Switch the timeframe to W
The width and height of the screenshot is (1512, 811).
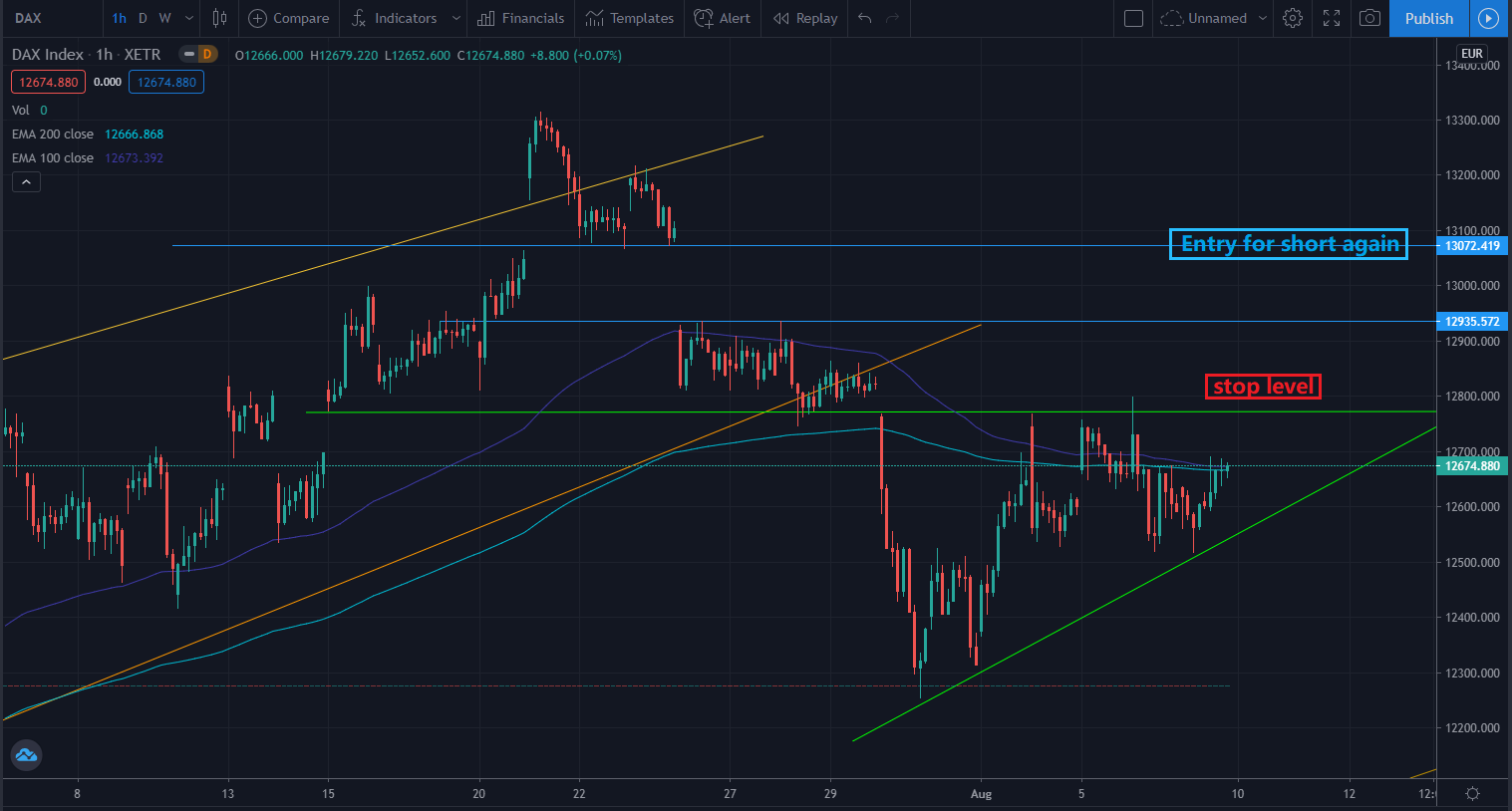pyautogui.click(x=165, y=18)
